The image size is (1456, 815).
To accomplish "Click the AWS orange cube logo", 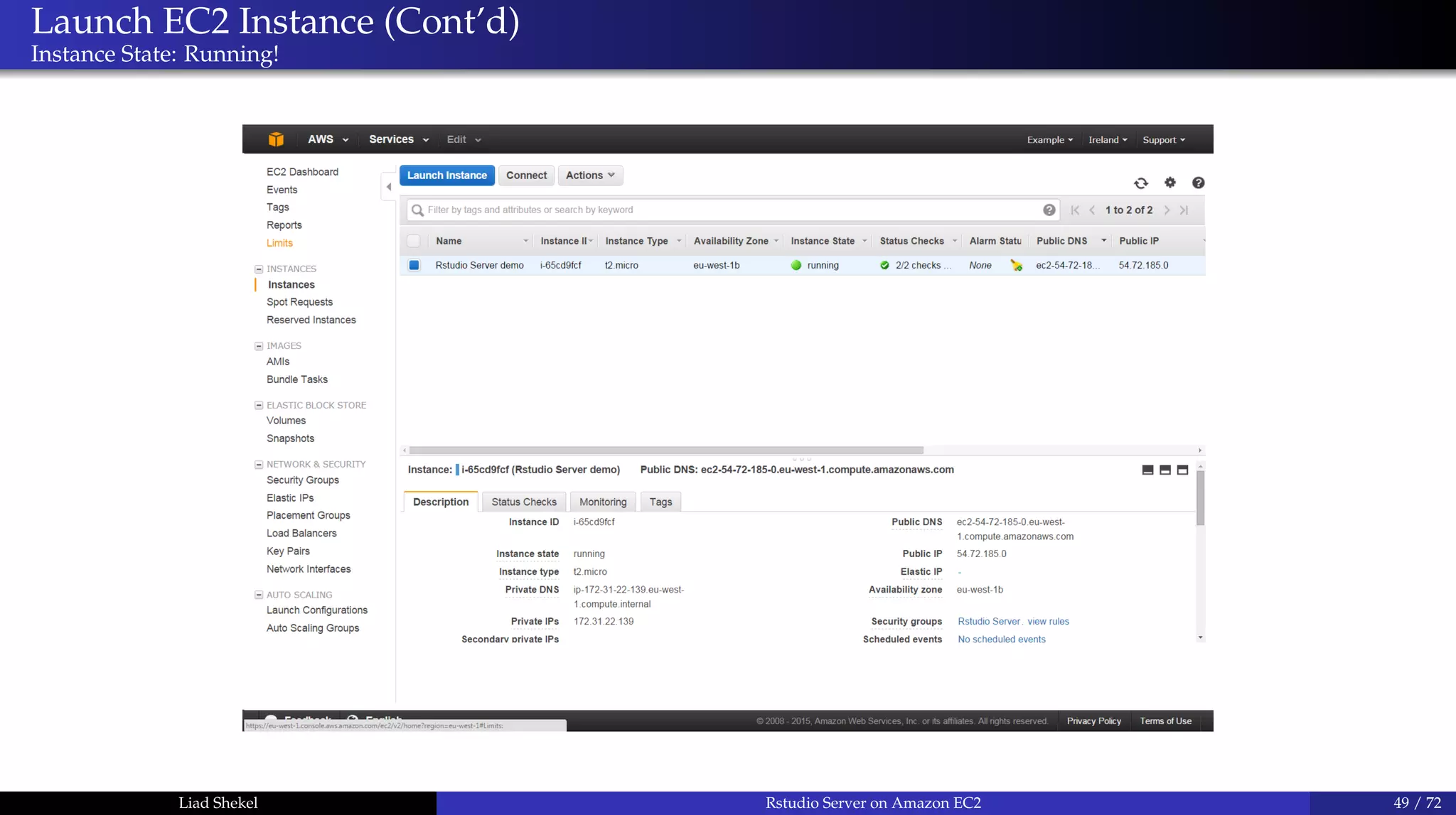I will 276,139.
